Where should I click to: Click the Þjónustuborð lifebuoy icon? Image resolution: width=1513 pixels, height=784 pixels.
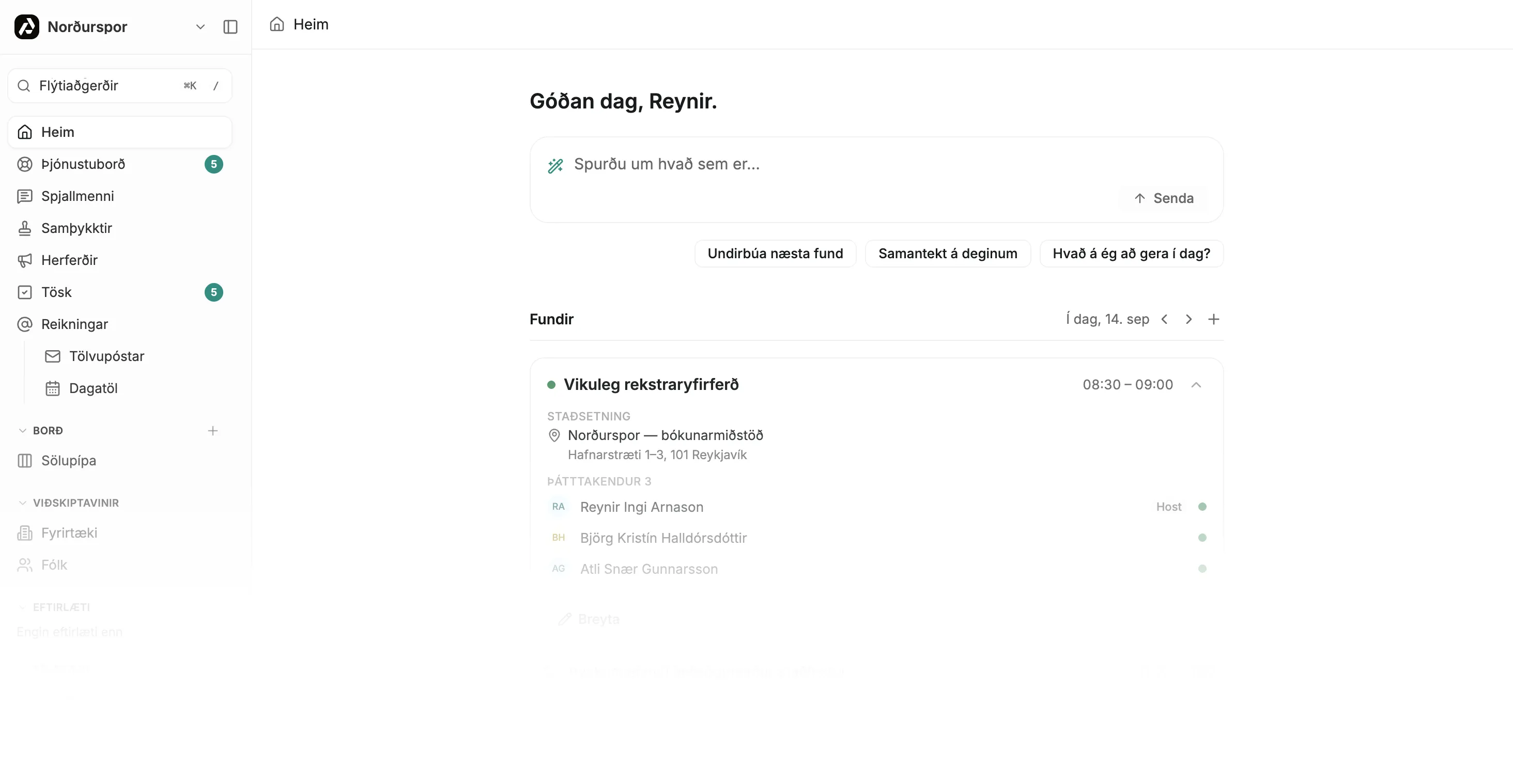(x=25, y=164)
